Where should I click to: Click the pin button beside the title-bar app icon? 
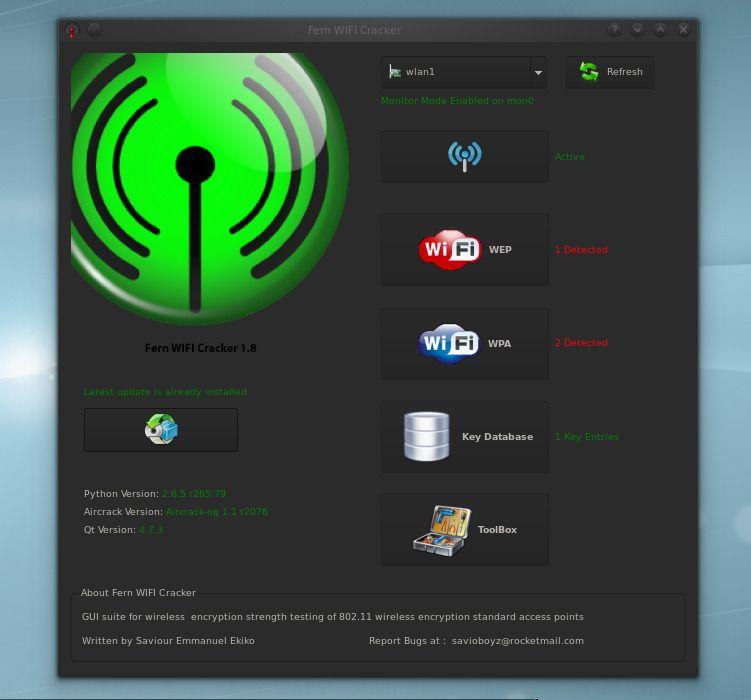tap(95, 30)
